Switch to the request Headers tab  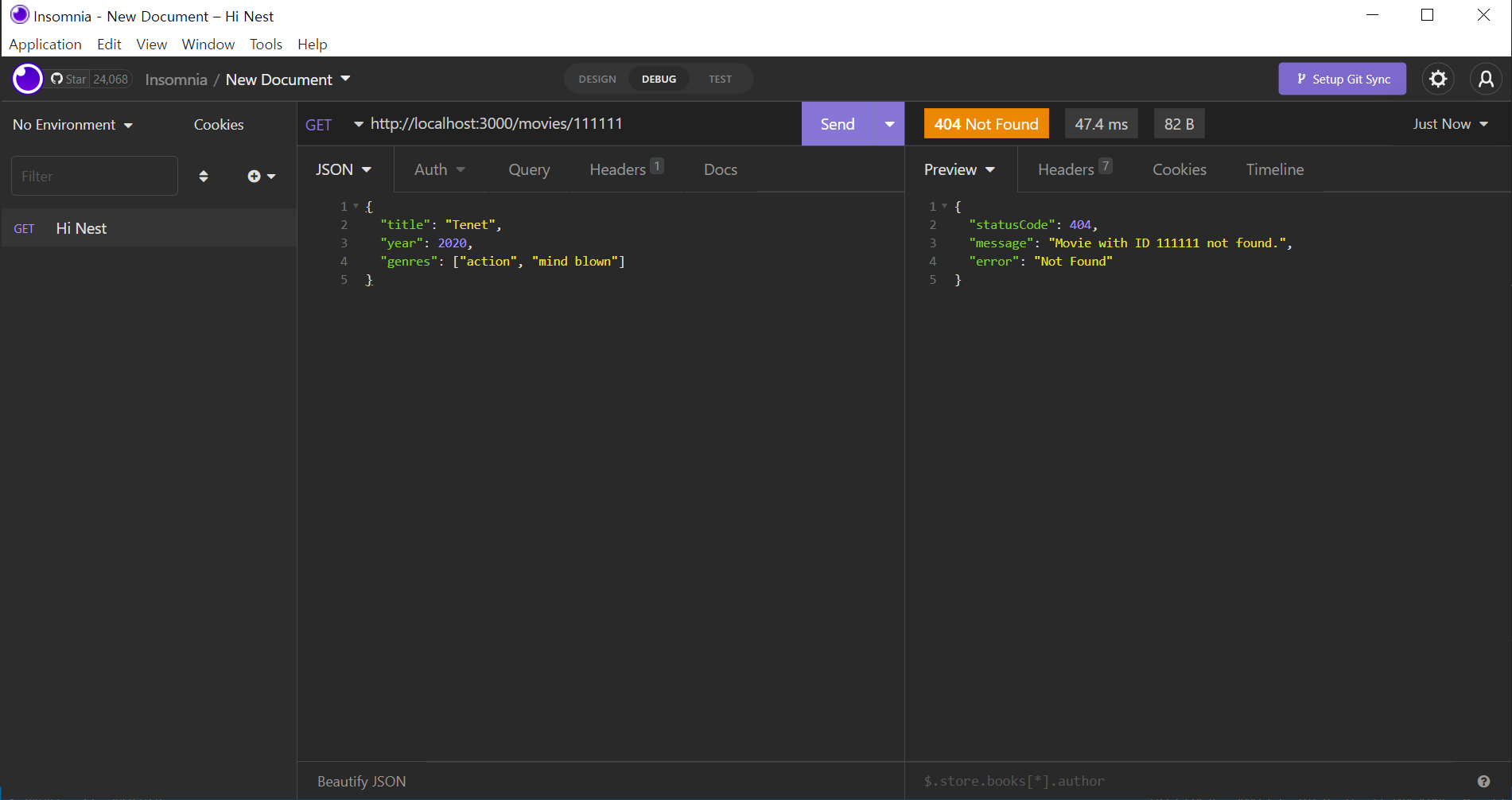(626, 169)
